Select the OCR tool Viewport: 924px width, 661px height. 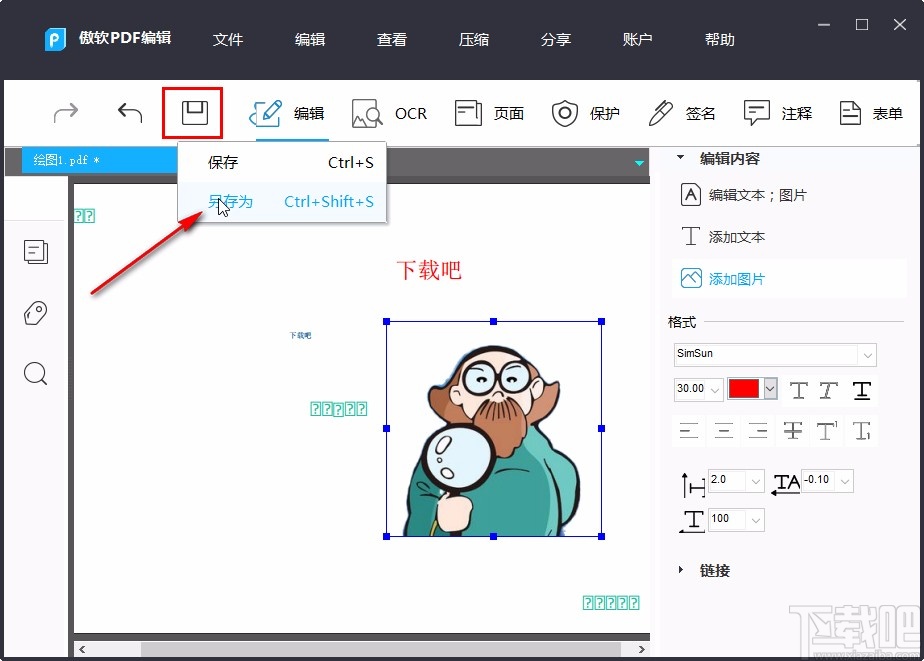[389, 113]
